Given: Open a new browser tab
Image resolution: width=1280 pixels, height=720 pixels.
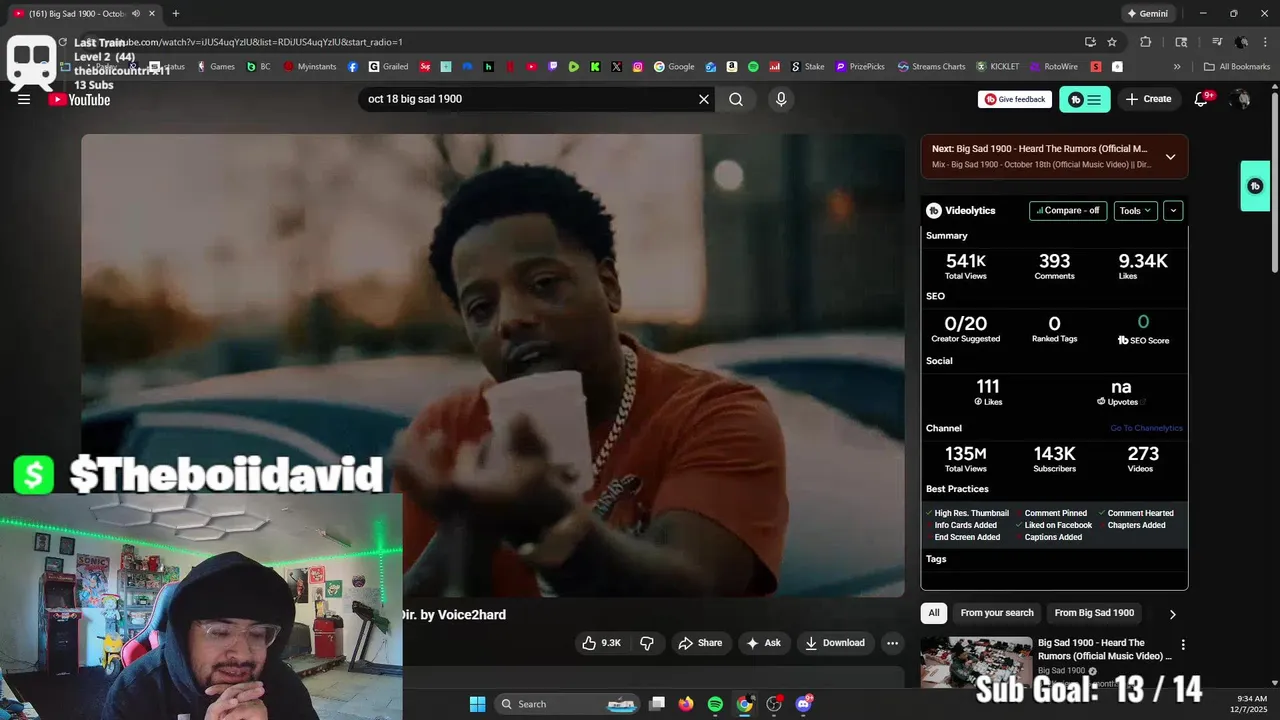Looking at the screenshot, I should (176, 14).
